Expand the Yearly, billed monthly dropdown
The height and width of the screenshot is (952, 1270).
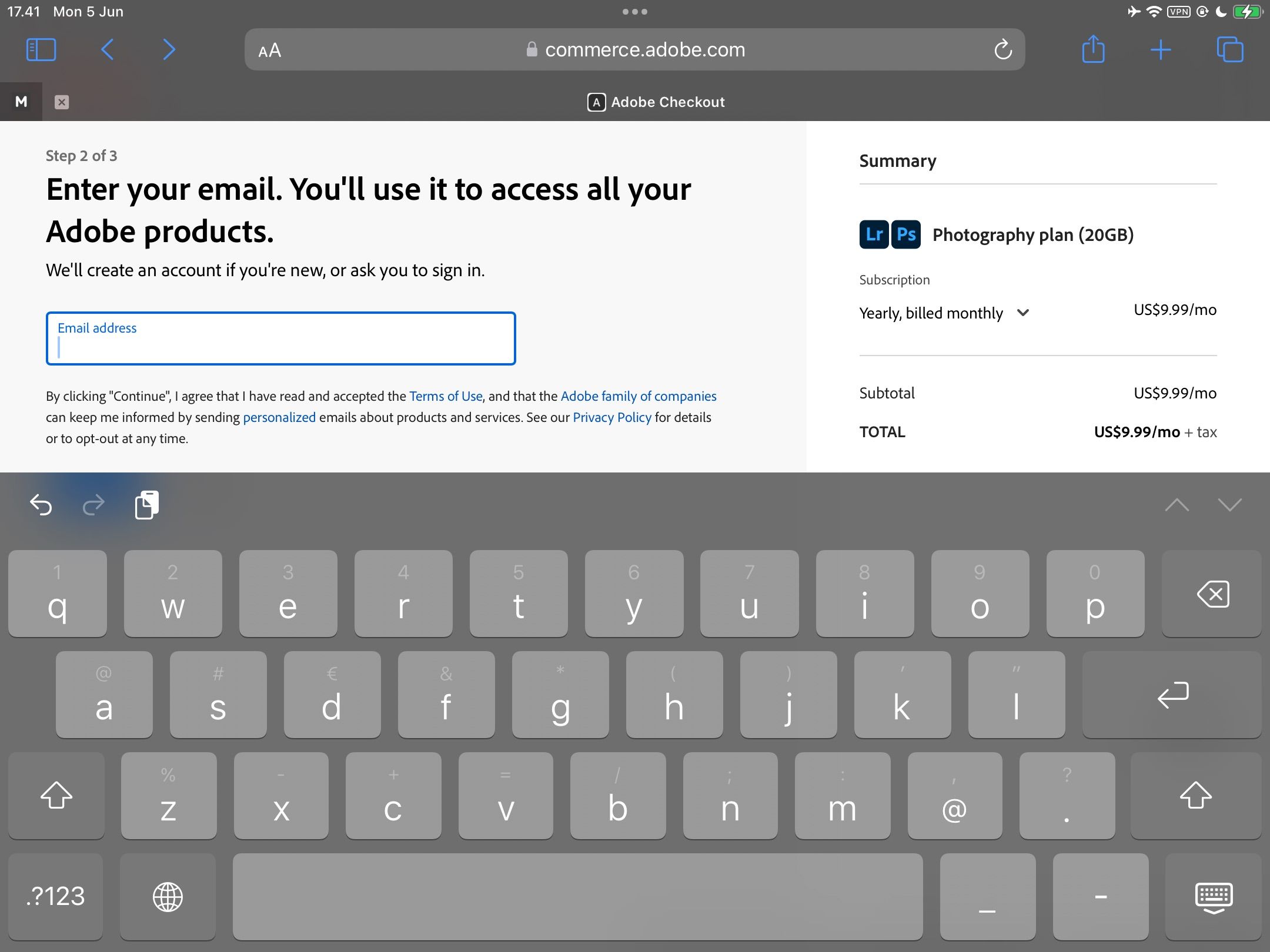(x=944, y=313)
